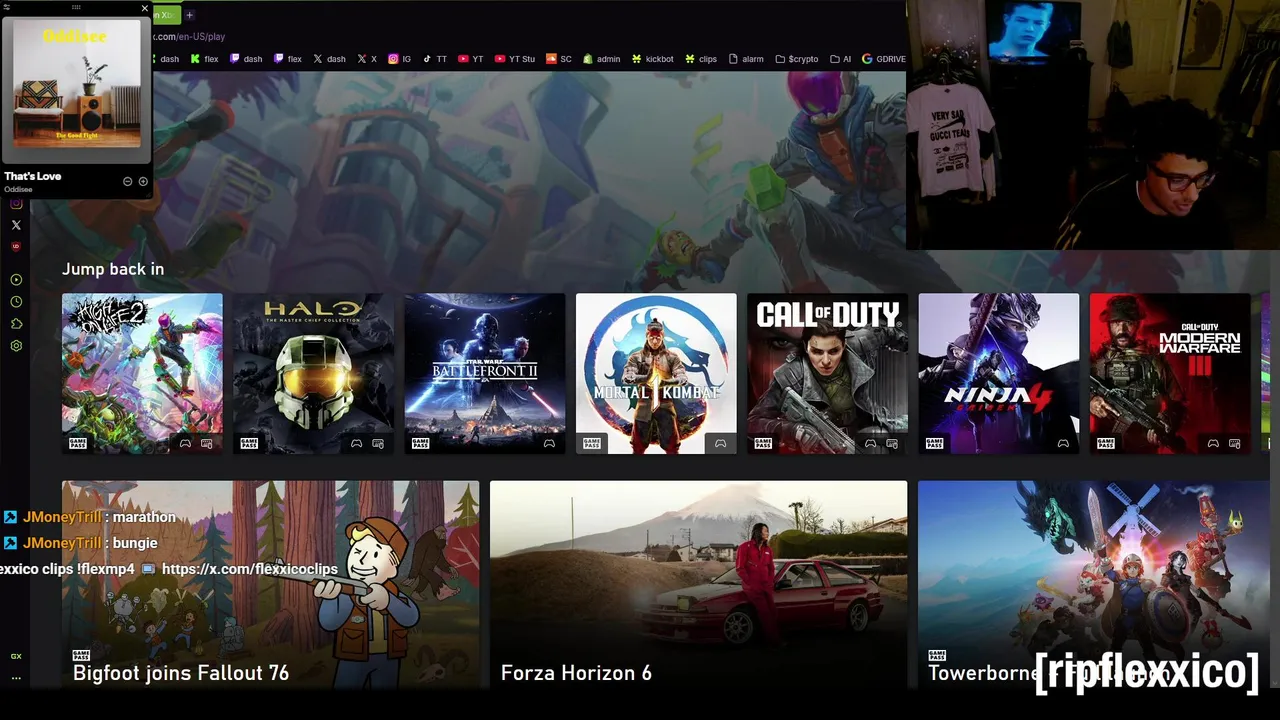Open the X 'dash' bookmark
This screenshot has width=1280, height=720.
[329, 59]
